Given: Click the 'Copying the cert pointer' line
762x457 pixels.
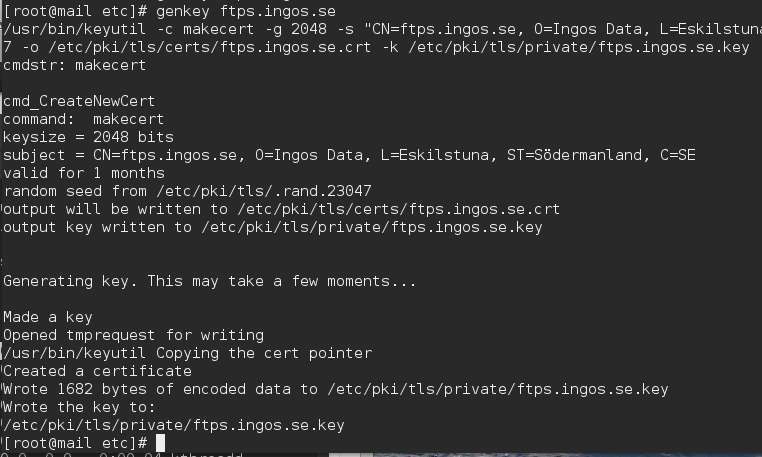Looking at the screenshot, I should [x=188, y=353].
